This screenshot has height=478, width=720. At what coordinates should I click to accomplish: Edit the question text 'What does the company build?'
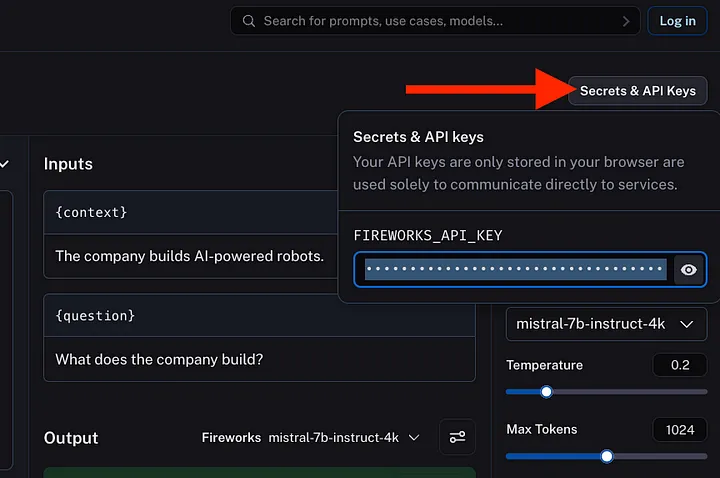[160, 359]
